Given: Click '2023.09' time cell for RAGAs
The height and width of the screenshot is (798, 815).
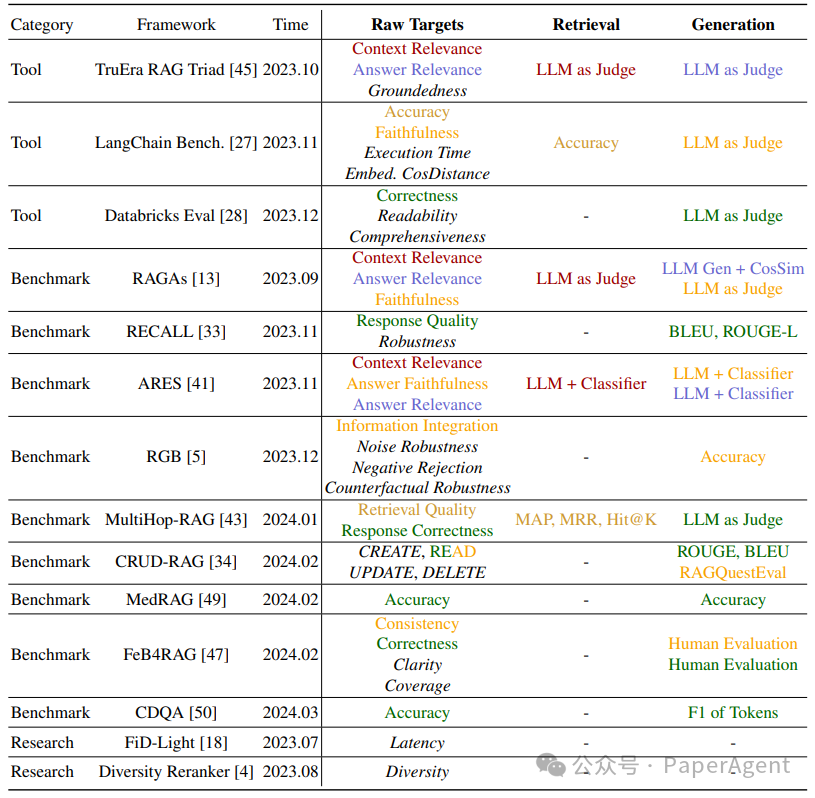Looking at the screenshot, I should (x=291, y=279).
